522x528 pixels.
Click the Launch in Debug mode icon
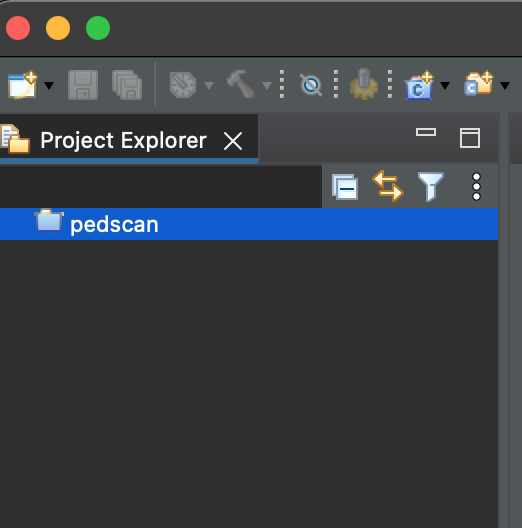tap(364, 84)
